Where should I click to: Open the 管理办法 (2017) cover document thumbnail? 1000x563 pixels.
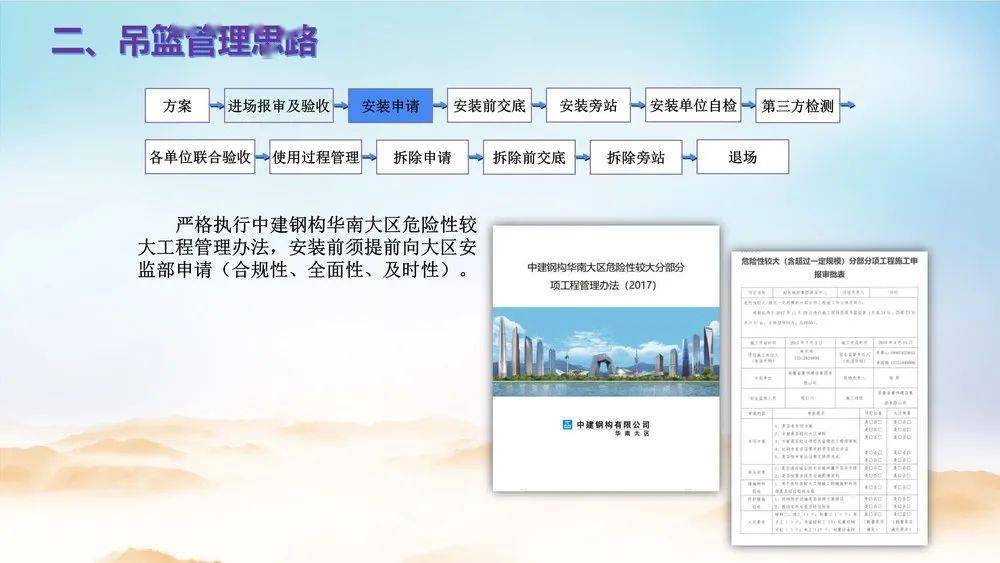point(606,358)
